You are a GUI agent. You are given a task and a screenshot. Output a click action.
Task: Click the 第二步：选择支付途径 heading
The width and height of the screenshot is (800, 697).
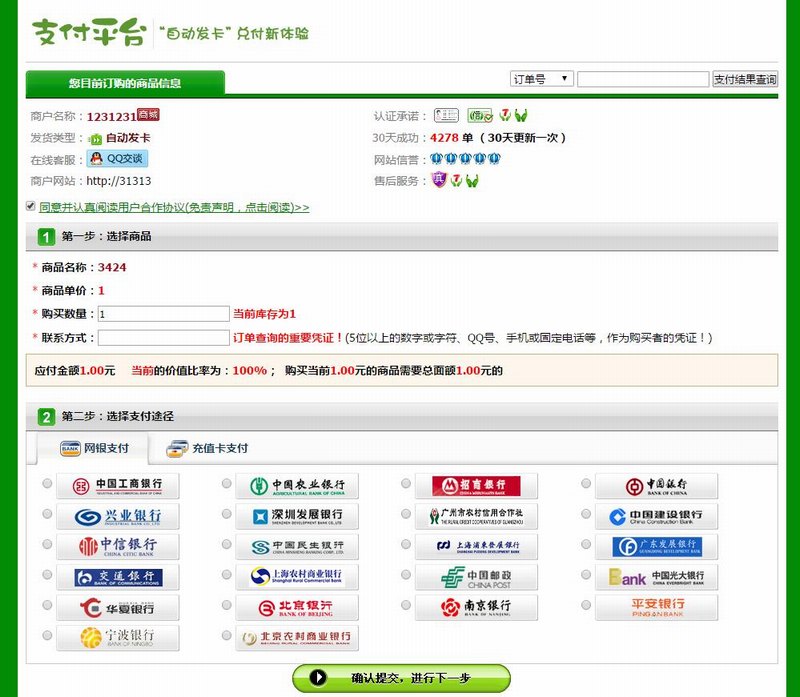pyautogui.click(x=117, y=416)
